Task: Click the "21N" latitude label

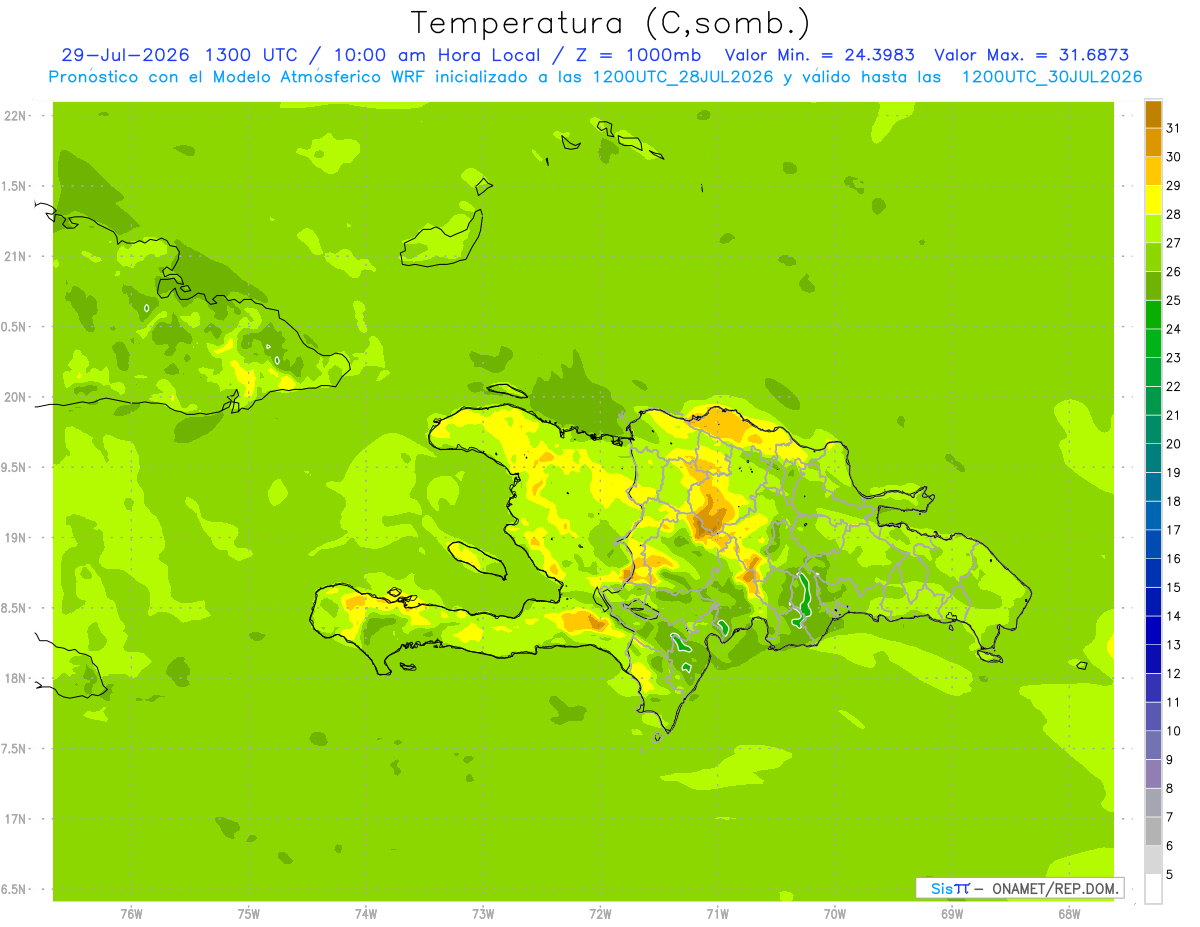Action: pyautogui.click(x=15, y=256)
